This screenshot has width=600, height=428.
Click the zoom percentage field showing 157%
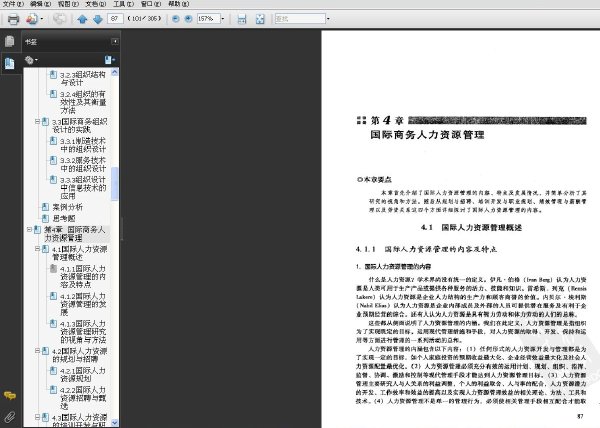pyautogui.click(x=208, y=18)
